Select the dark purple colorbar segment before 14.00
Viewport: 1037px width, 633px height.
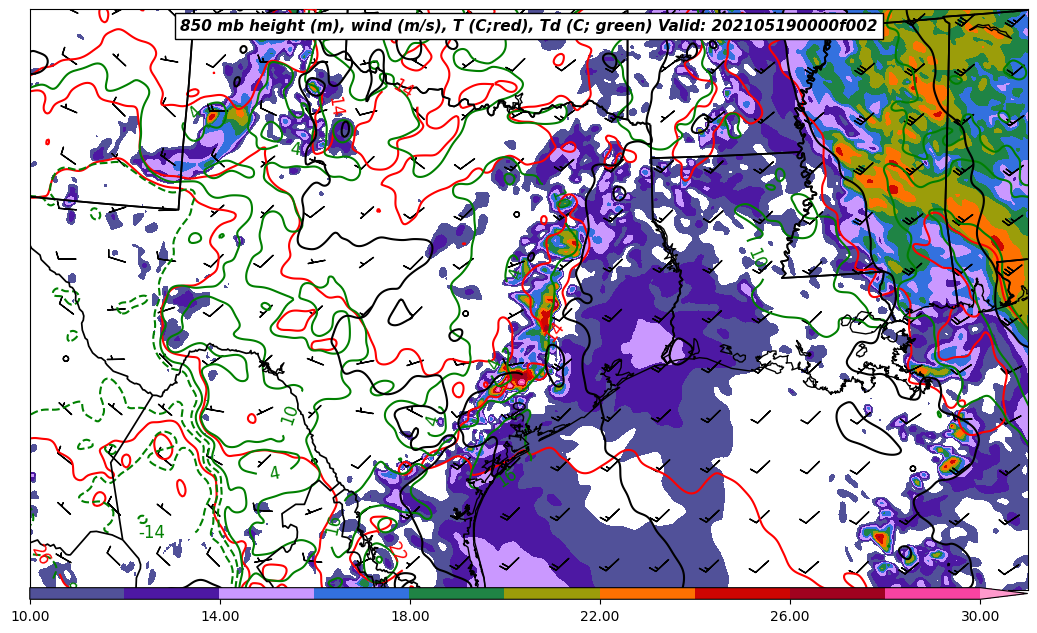[172, 593]
